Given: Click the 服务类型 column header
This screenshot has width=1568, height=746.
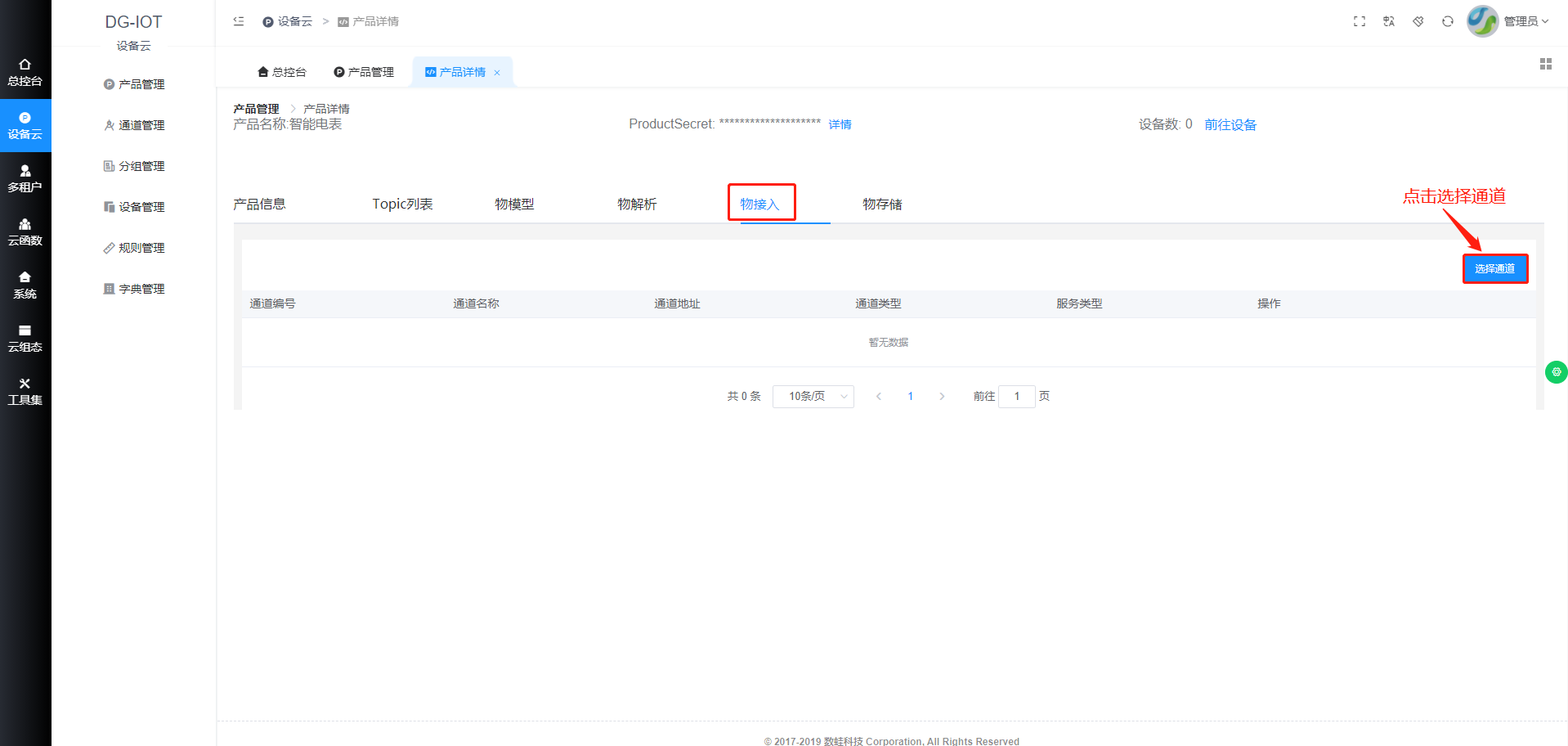Looking at the screenshot, I should 1079,303.
